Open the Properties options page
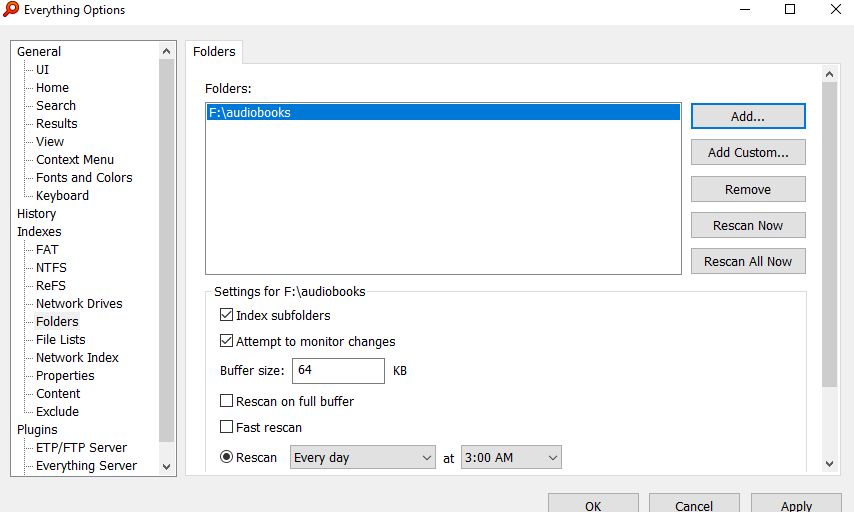Screen dimensions: 854x512 click(65, 375)
